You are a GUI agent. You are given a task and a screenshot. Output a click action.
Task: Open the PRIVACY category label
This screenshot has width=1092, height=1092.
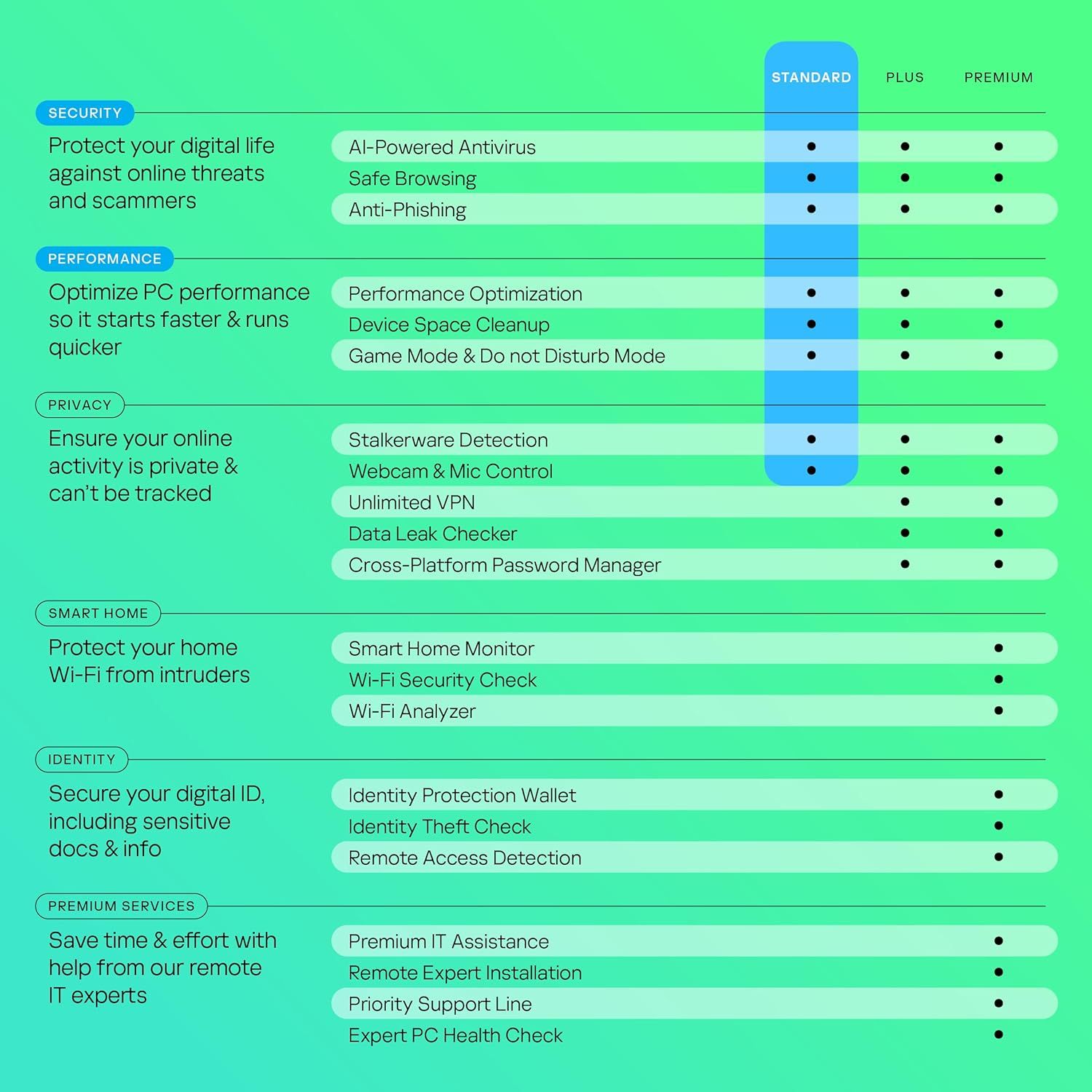(79, 405)
